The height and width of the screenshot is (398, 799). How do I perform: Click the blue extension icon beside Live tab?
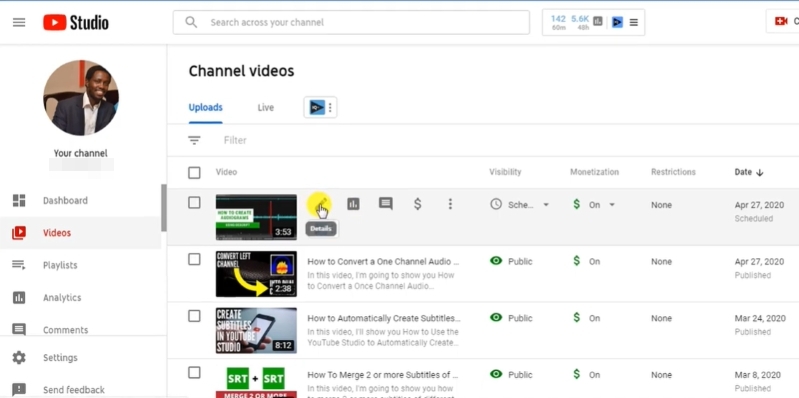(x=317, y=108)
